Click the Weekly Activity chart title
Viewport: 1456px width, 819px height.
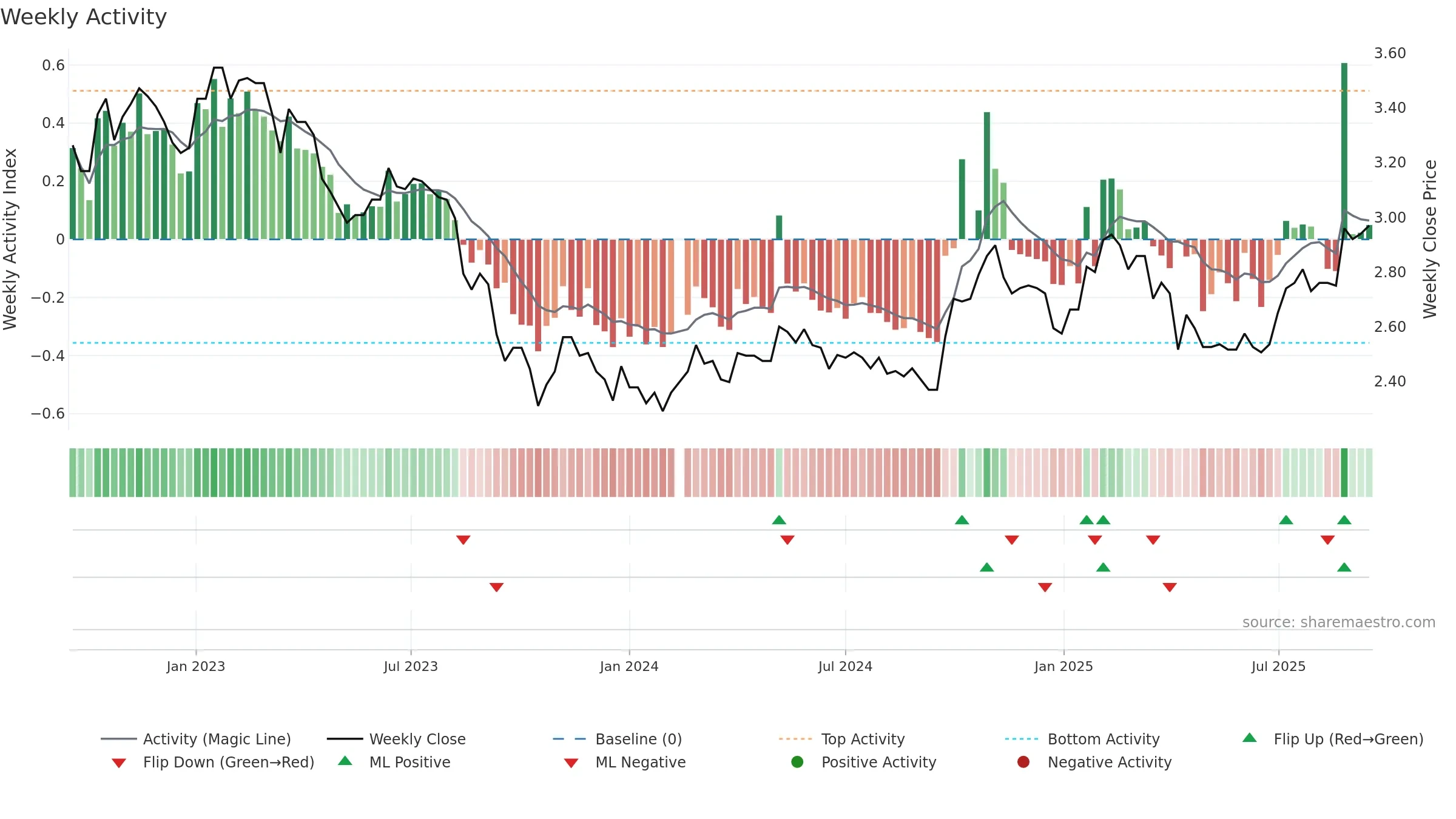point(84,17)
